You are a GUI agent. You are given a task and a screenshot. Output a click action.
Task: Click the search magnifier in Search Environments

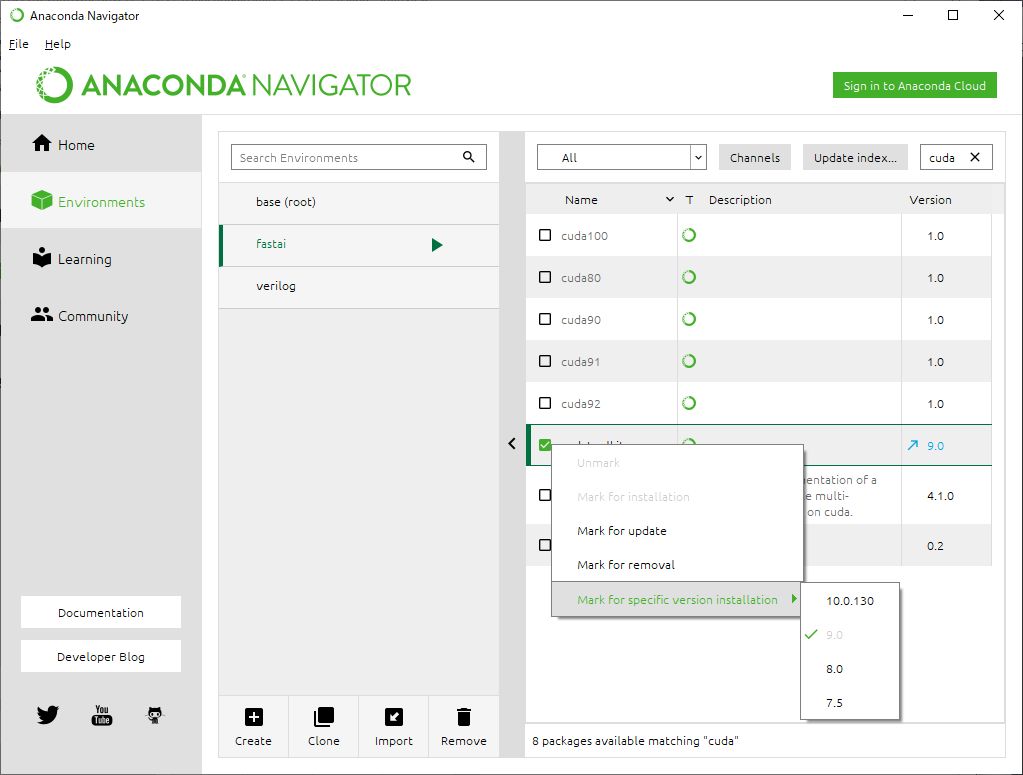468,157
